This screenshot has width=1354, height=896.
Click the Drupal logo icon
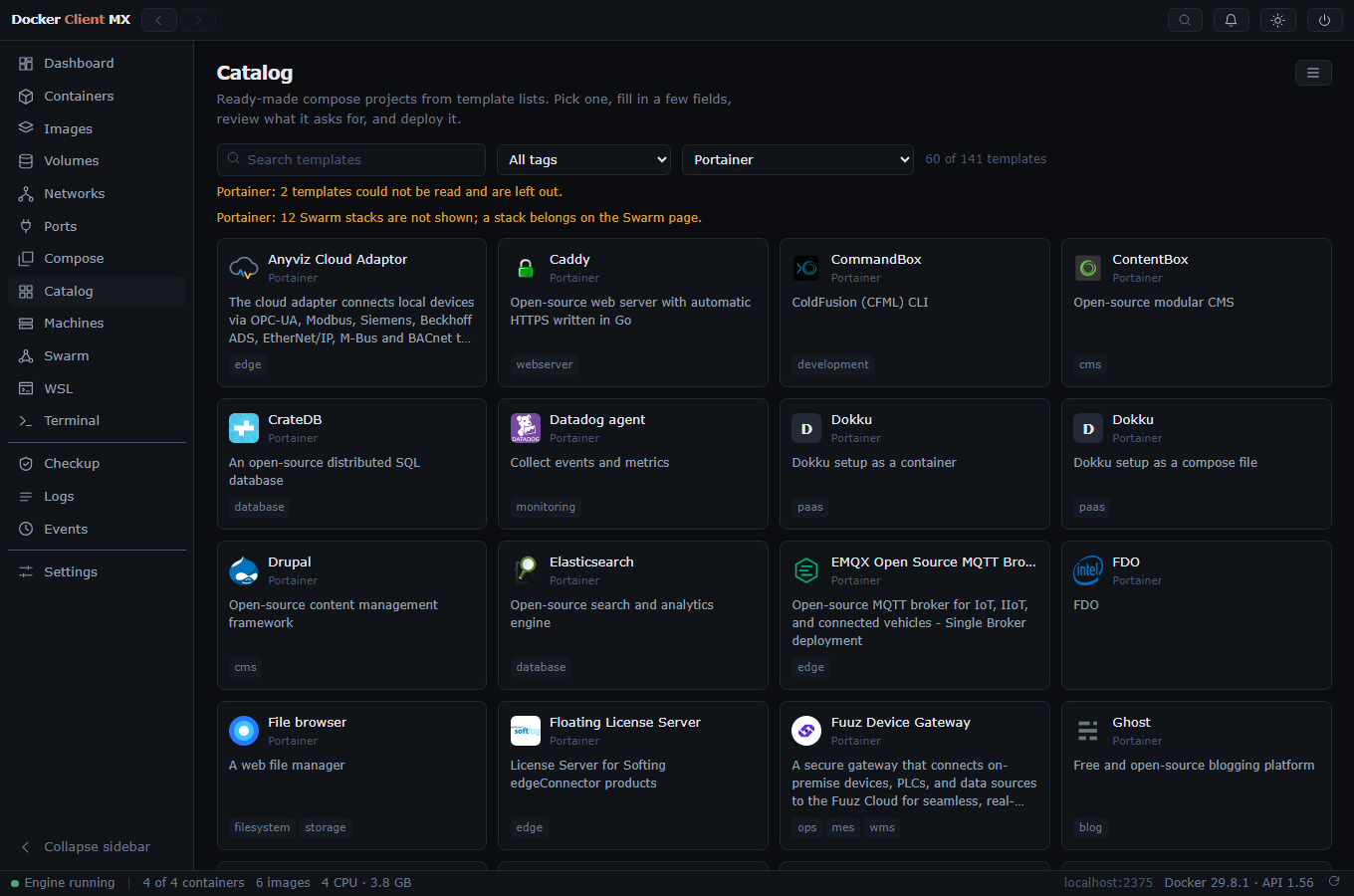click(x=244, y=570)
